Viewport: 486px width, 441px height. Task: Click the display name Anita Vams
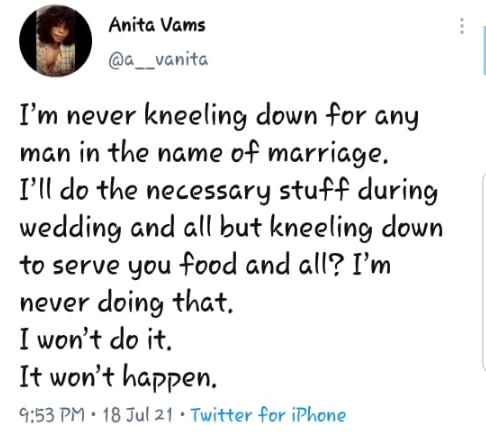[x=157, y=25]
